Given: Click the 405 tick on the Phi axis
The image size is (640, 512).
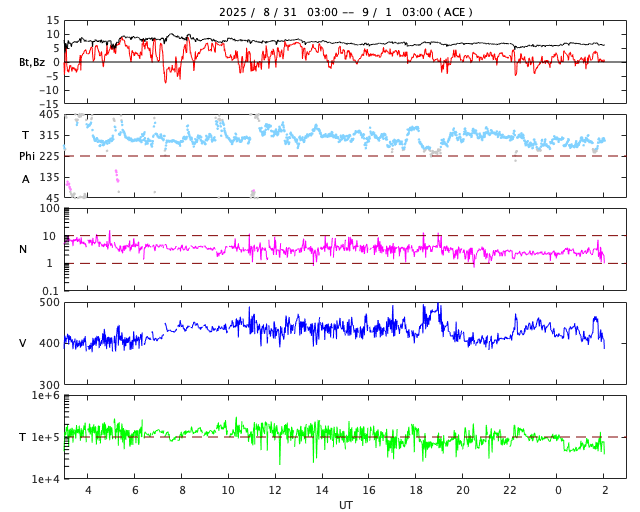Looking at the screenshot, I should 49,115.
